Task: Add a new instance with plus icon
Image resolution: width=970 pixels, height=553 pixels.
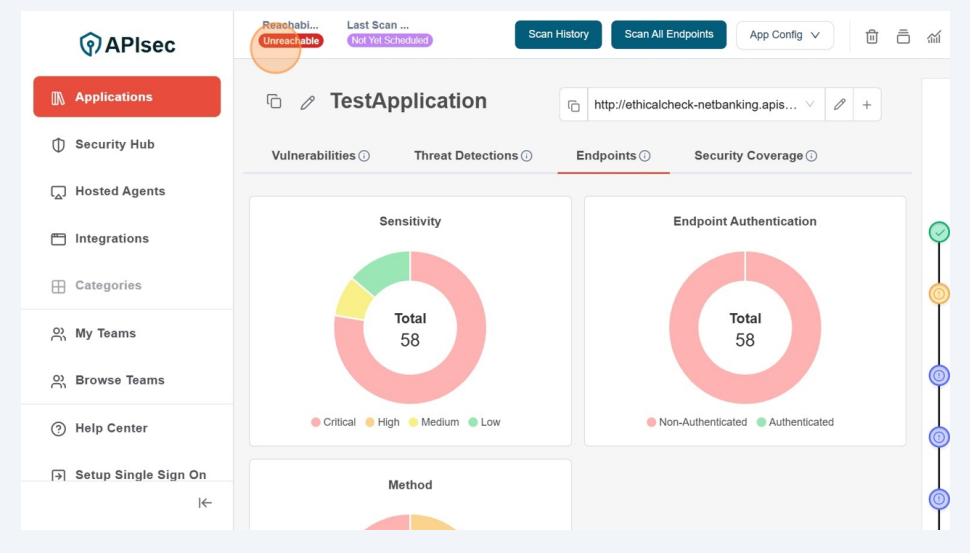Action: coord(867,105)
